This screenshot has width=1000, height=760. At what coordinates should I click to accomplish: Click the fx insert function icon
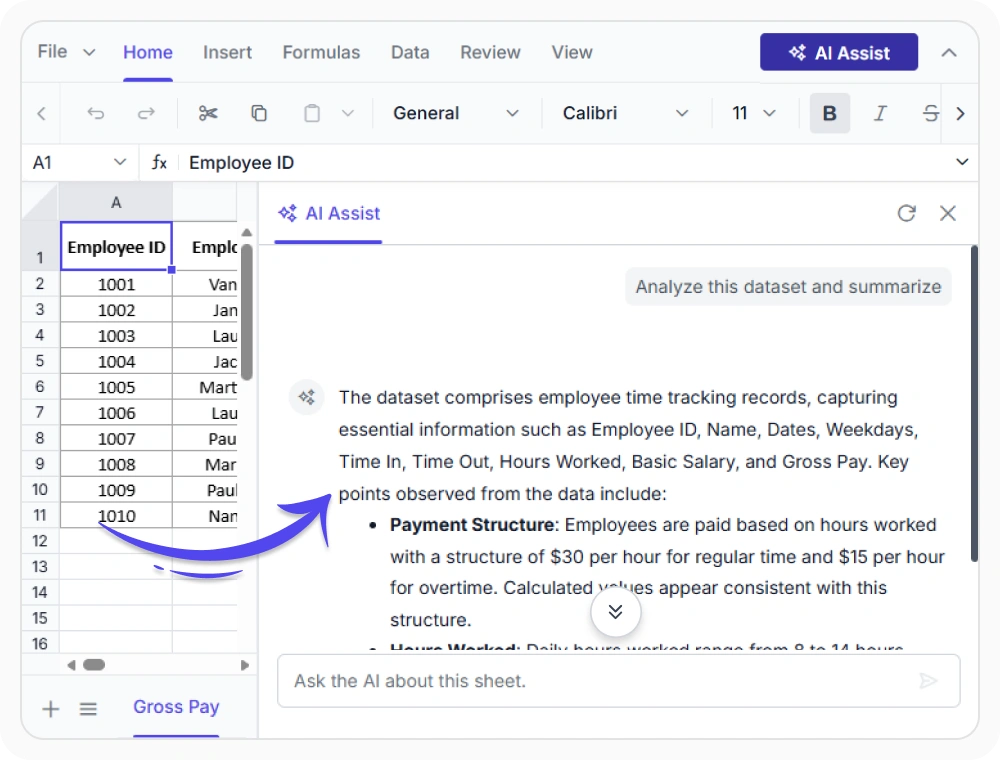(159, 162)
